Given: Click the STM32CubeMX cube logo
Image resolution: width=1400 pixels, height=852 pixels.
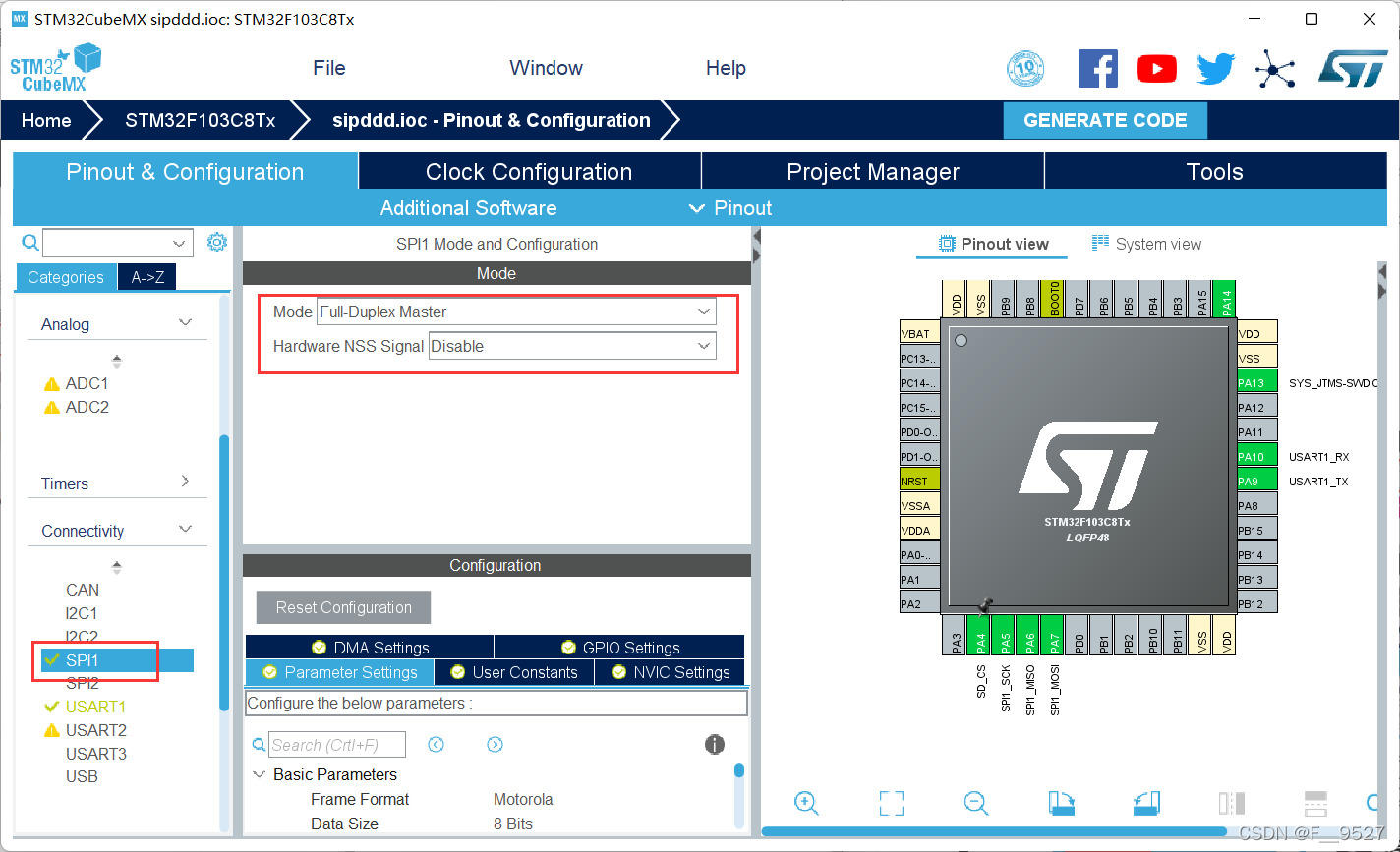Looking at the screenshot, I should coord(55,68).
